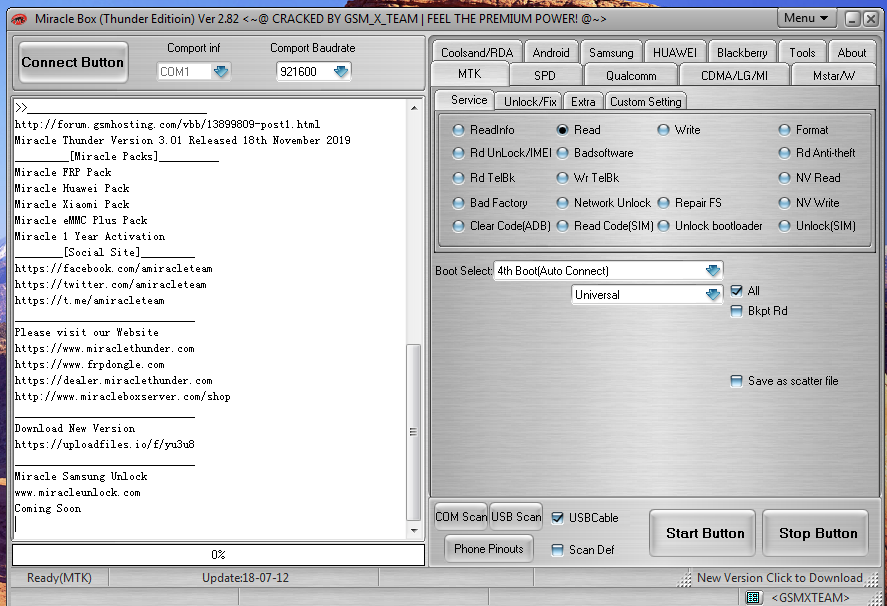Viewport: 887px width, 606px height.
Task: Select the Wr TelBk radio option
Action: click(588, 178)
